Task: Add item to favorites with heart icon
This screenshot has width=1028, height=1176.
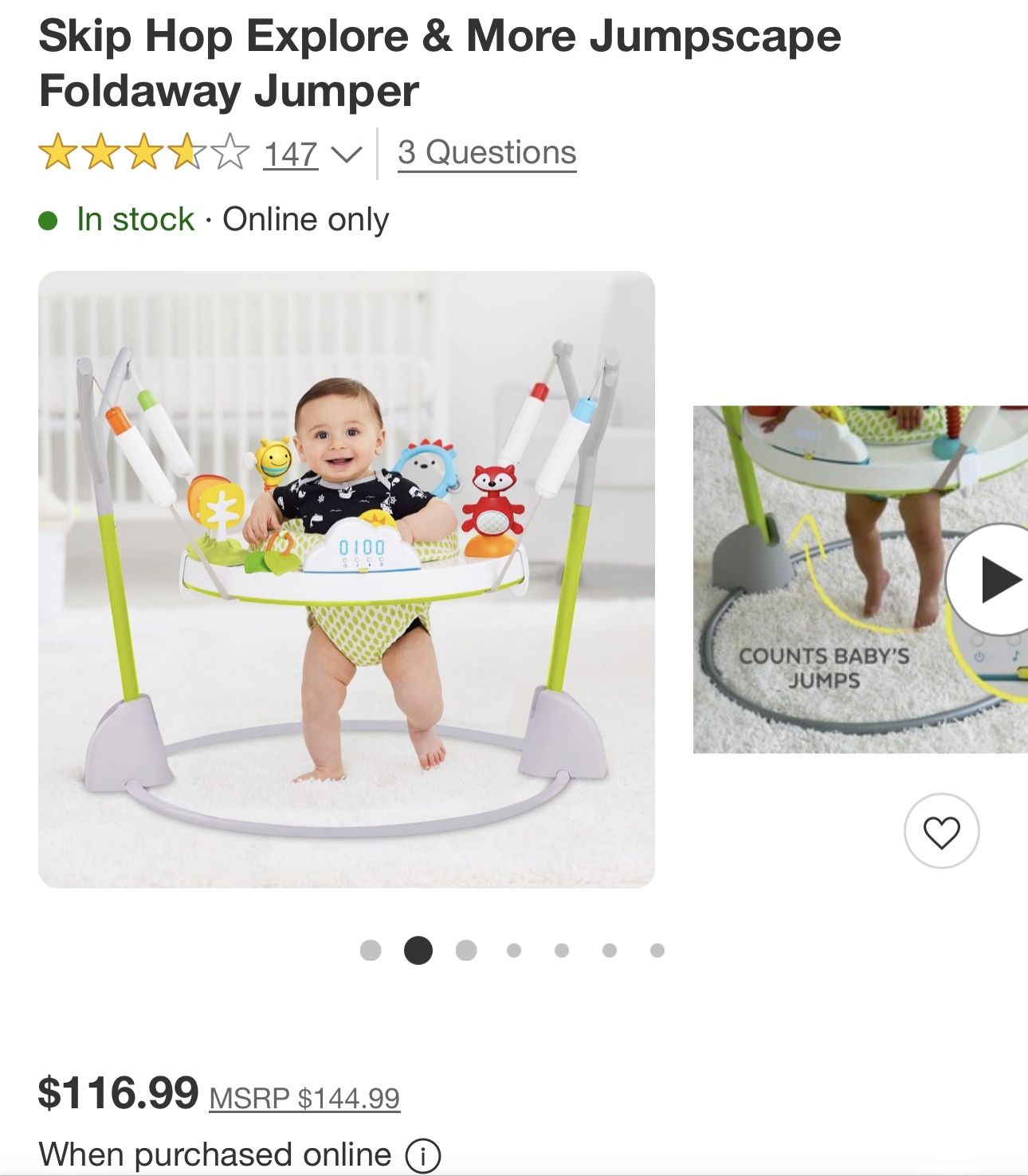Action: click(x=941, y=831)
